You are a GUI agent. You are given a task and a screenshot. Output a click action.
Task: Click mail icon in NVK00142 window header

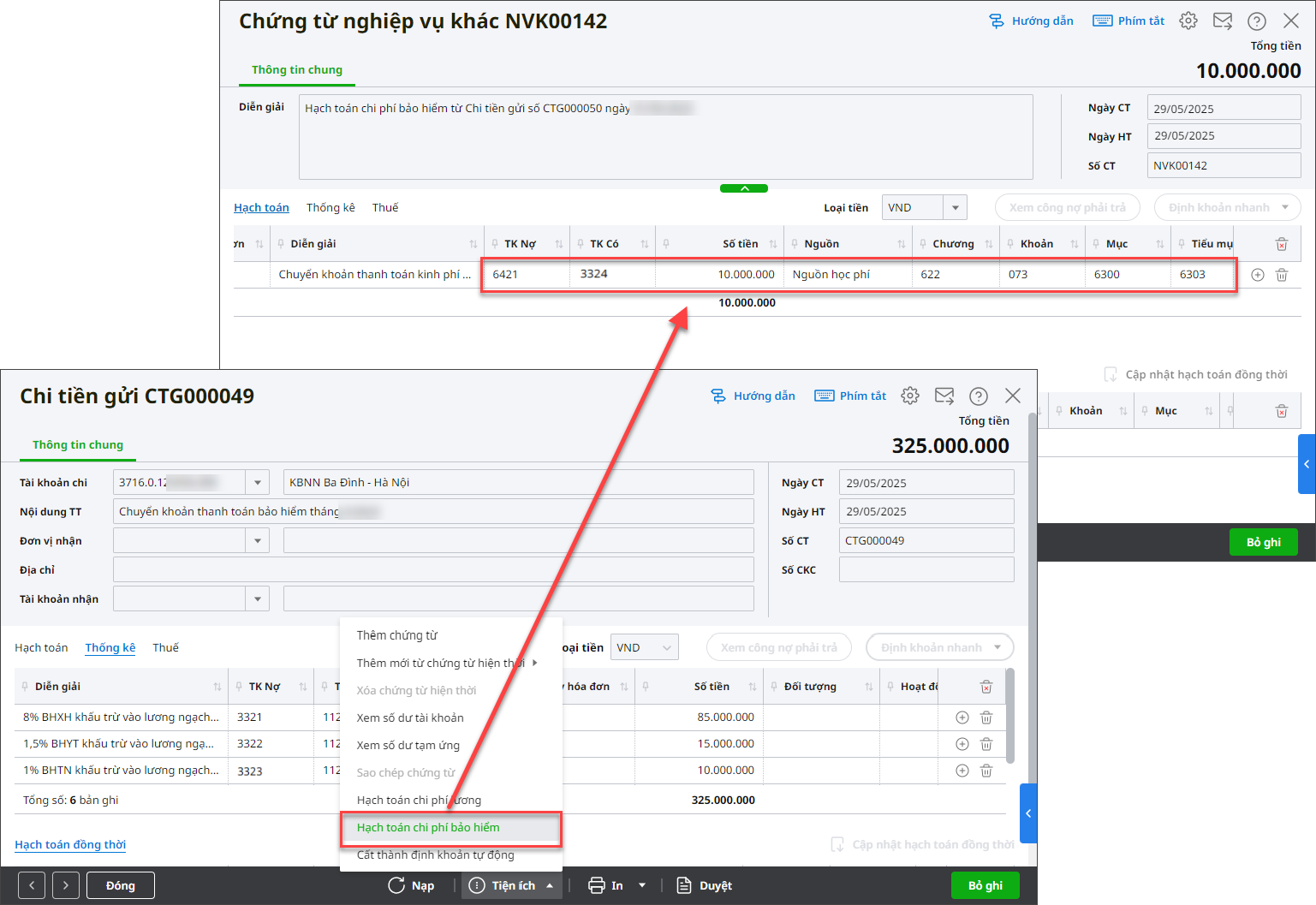(x=1223, y=21)
